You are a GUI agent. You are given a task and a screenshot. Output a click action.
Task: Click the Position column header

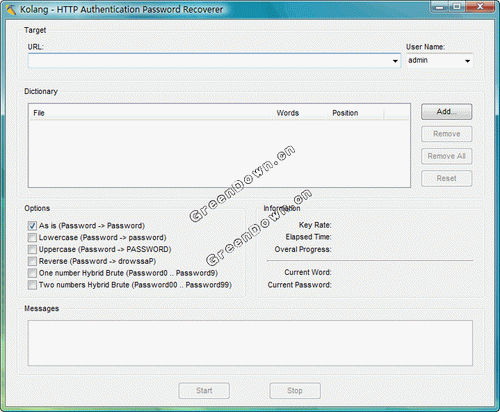click(355, 113)
